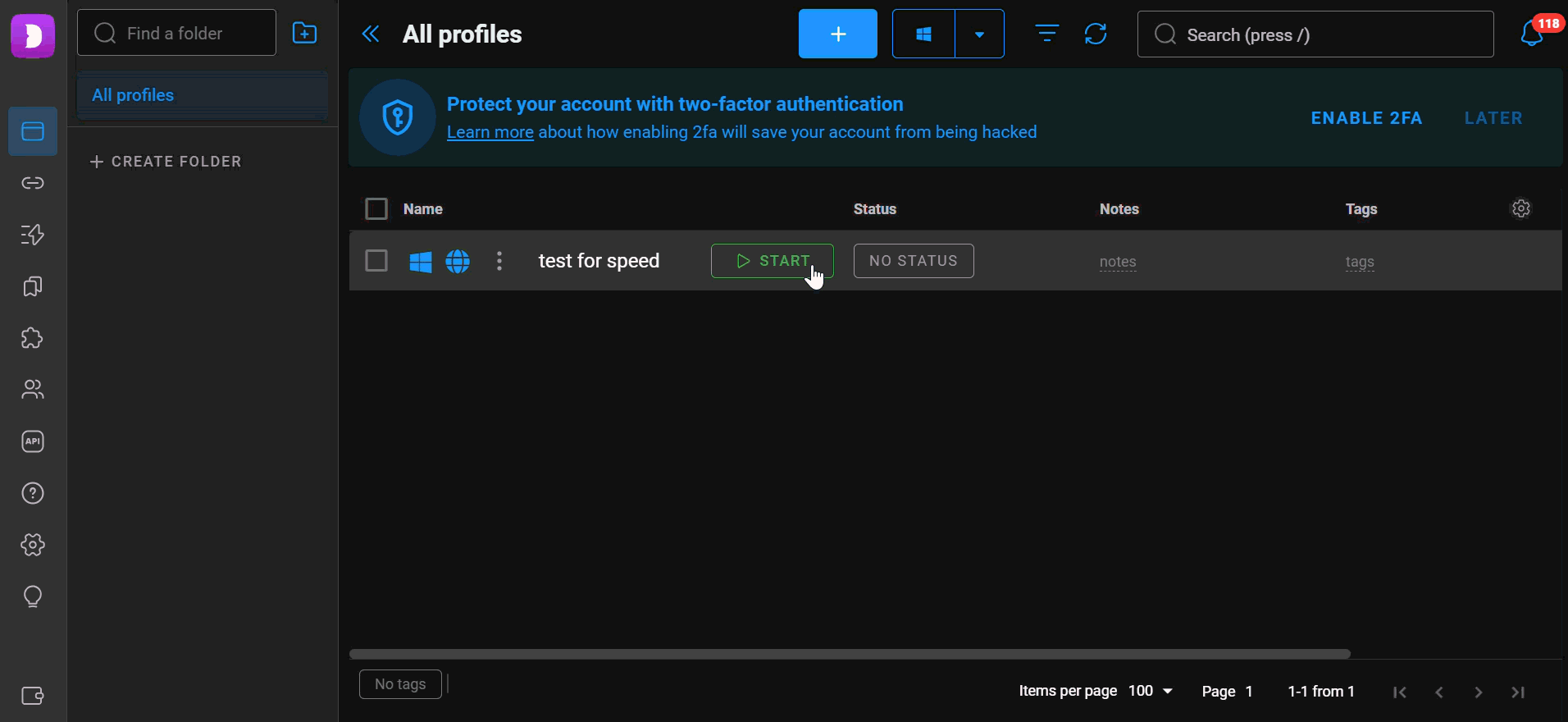Go to the previous page
Screen dimensions: 1568x722
point(1439,692)
